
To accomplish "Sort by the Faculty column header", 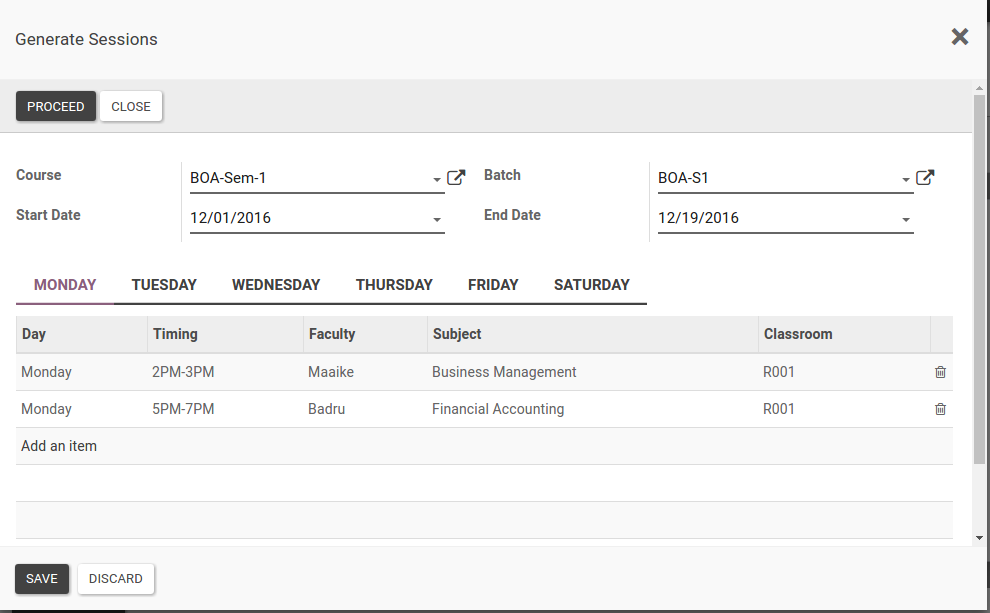I will [x=332, y=334].
